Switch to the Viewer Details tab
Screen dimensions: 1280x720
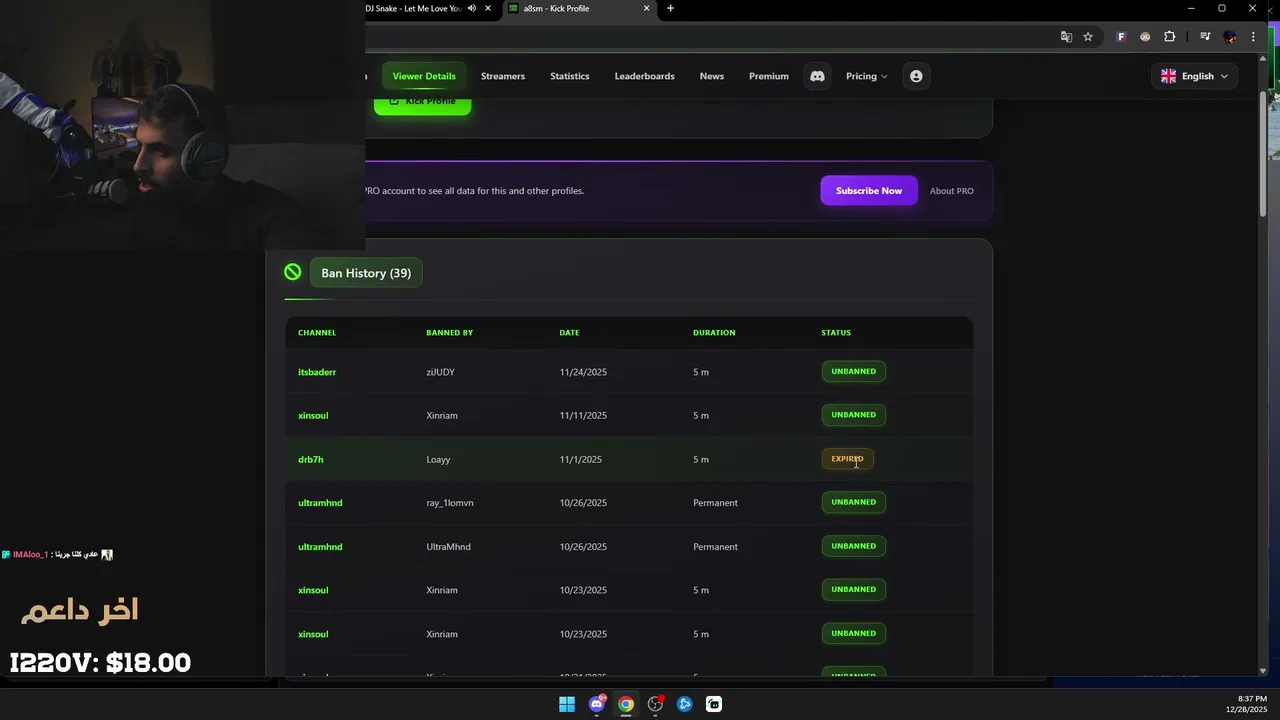point(424,76)
